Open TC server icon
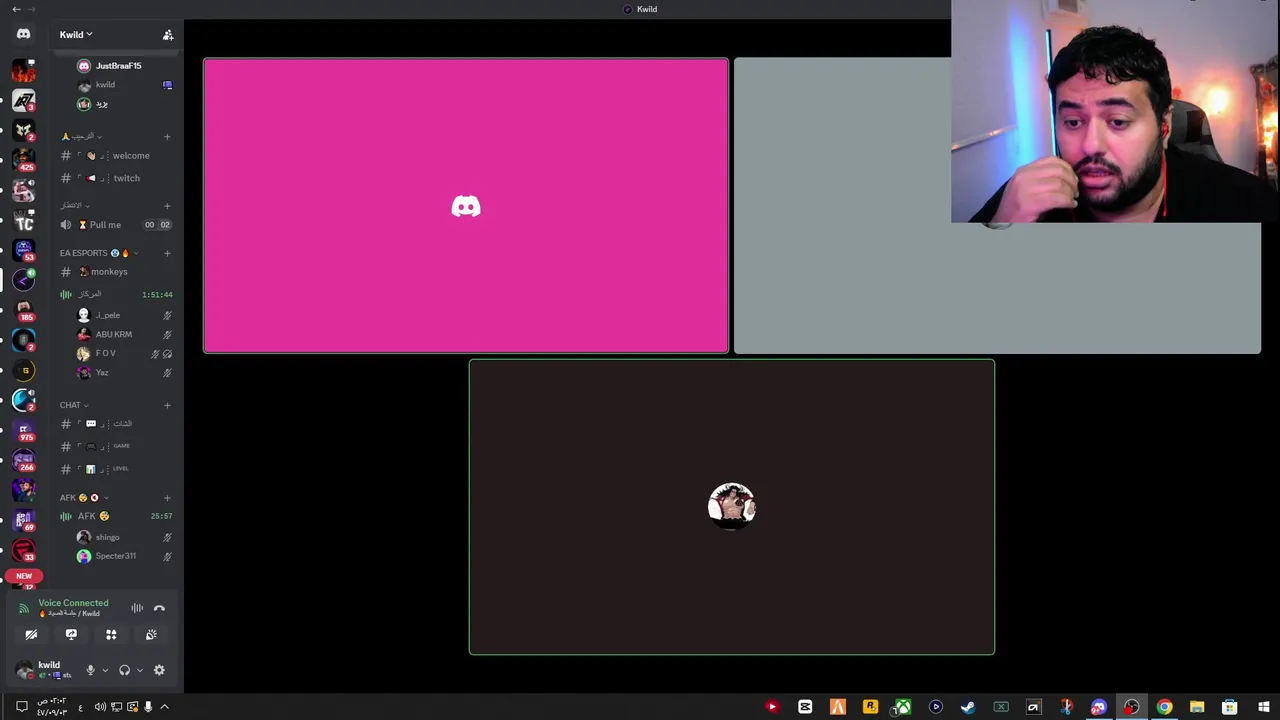Screen dimensions: 1280x720 [x=23, y=221]
